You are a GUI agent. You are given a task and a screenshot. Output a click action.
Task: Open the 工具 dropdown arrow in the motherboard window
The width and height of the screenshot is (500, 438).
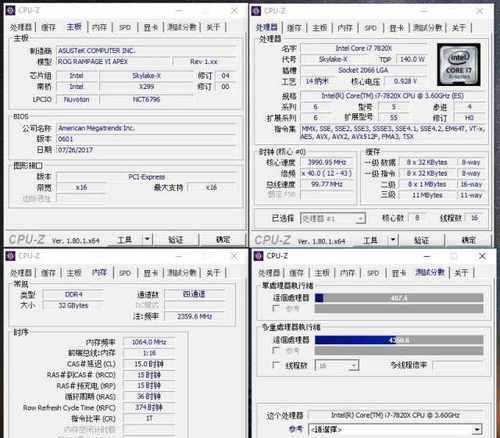[147, 239]
